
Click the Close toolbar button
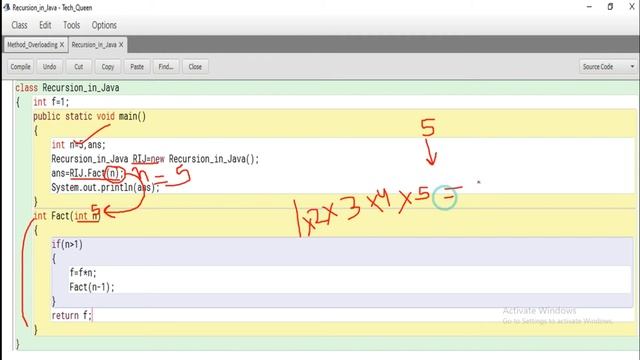pos(195,67)
